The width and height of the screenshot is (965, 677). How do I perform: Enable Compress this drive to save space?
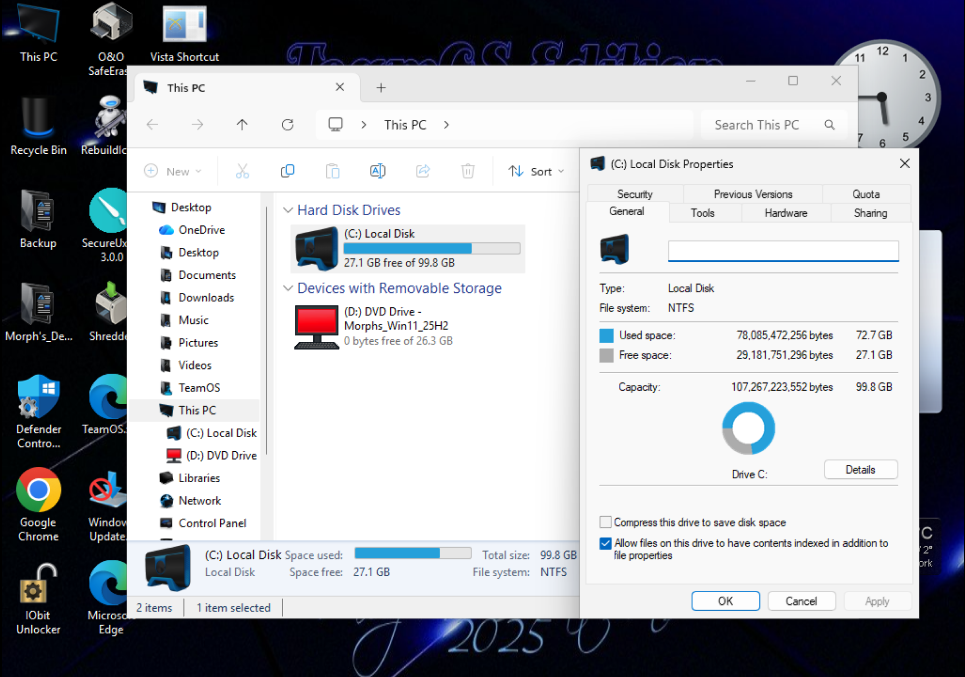point(606,522)
